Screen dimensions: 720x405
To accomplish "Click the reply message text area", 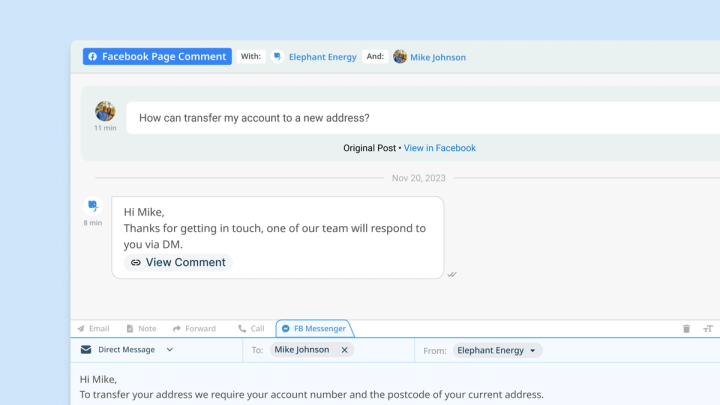I will tap(395, 384).
